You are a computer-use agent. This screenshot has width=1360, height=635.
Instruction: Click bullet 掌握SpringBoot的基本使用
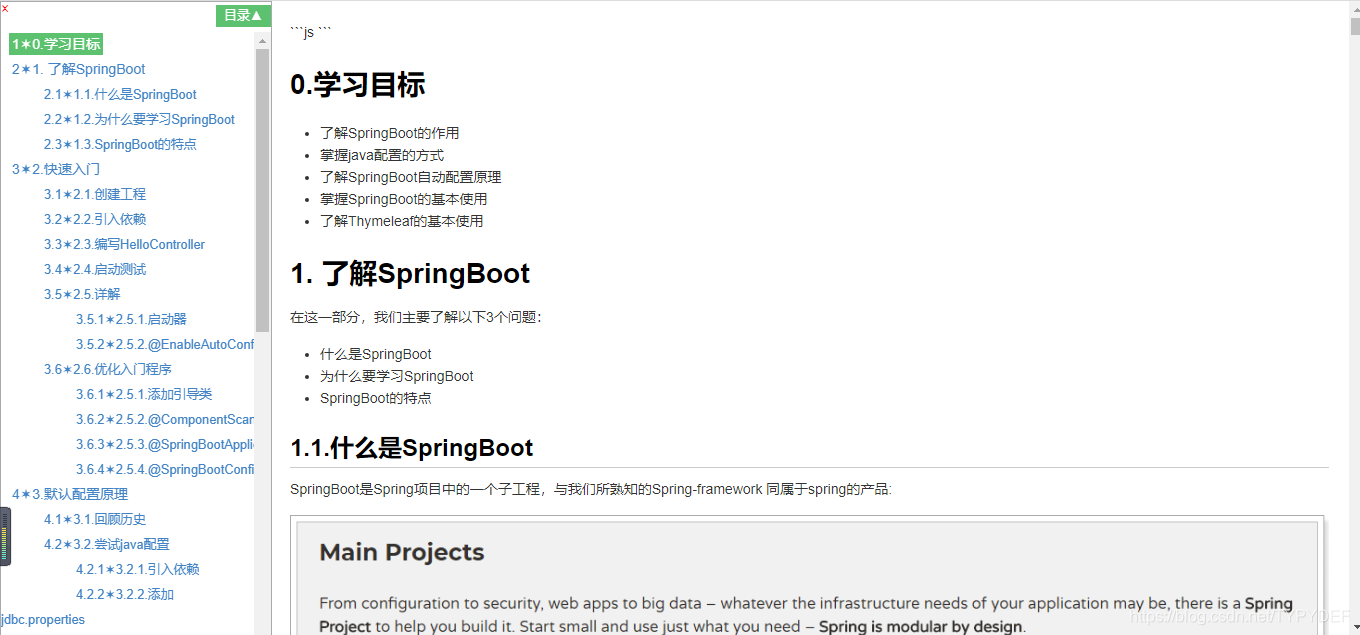404,199
